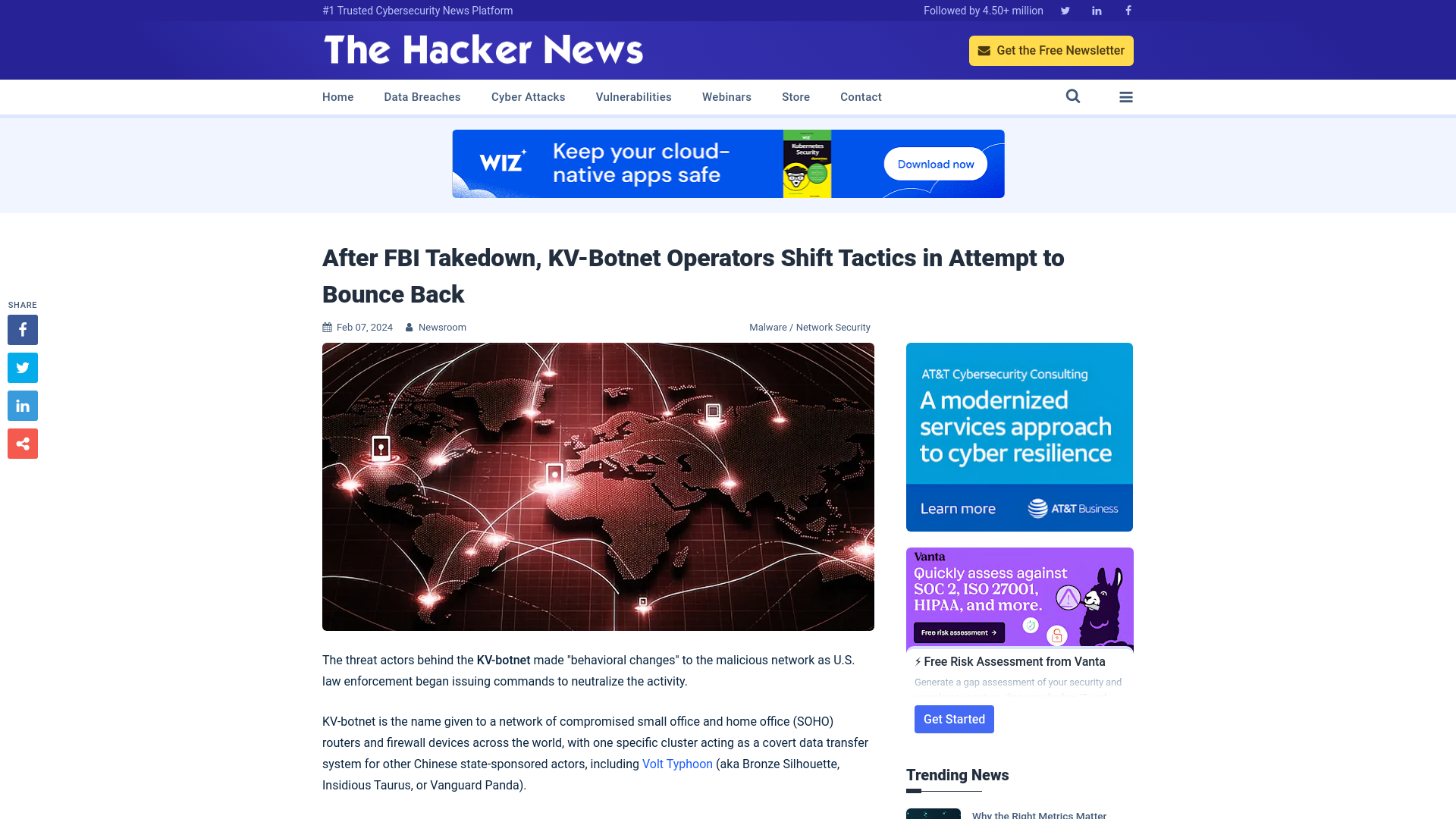Screen dimensions: 1456x819
Task: Select the Cyber Attacks menu item
Action: pos(528,96)
